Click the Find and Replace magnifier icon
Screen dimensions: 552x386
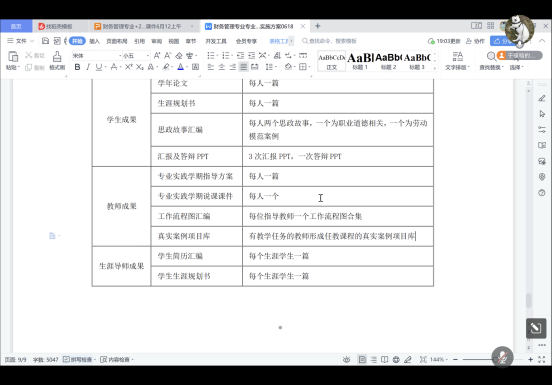[x=491, y=56]
